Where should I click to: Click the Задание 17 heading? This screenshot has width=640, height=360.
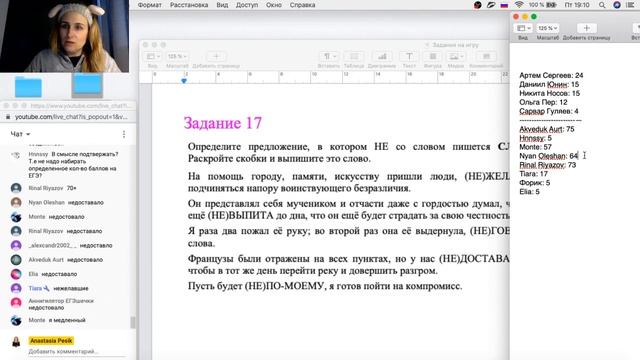223,123
